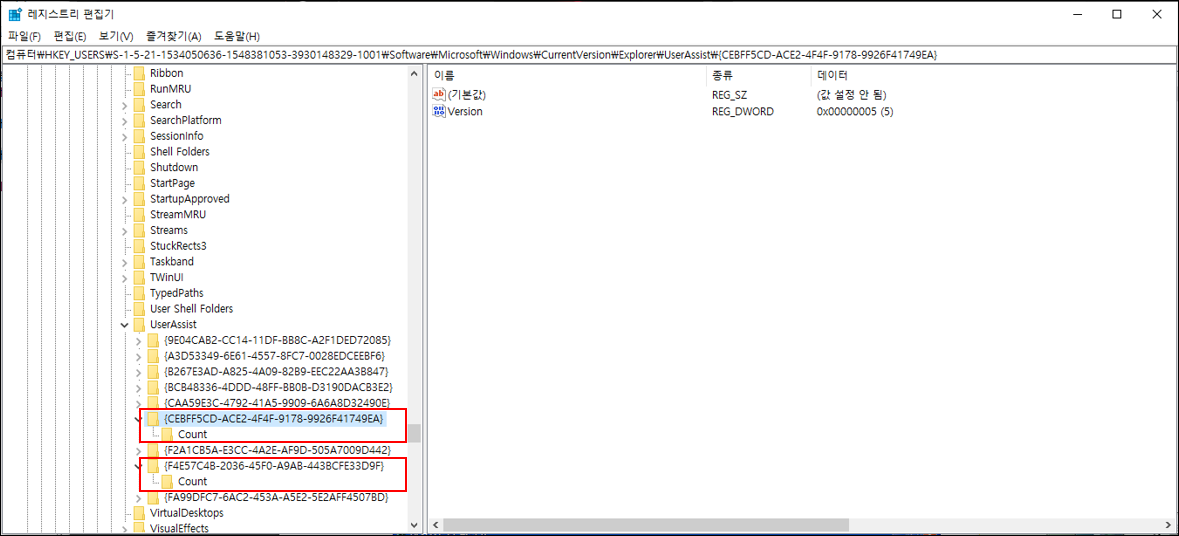This screenshot has height=536, width=1179.
Task: Click the tree pane scroll-up arrow
Action: (414, 74)
